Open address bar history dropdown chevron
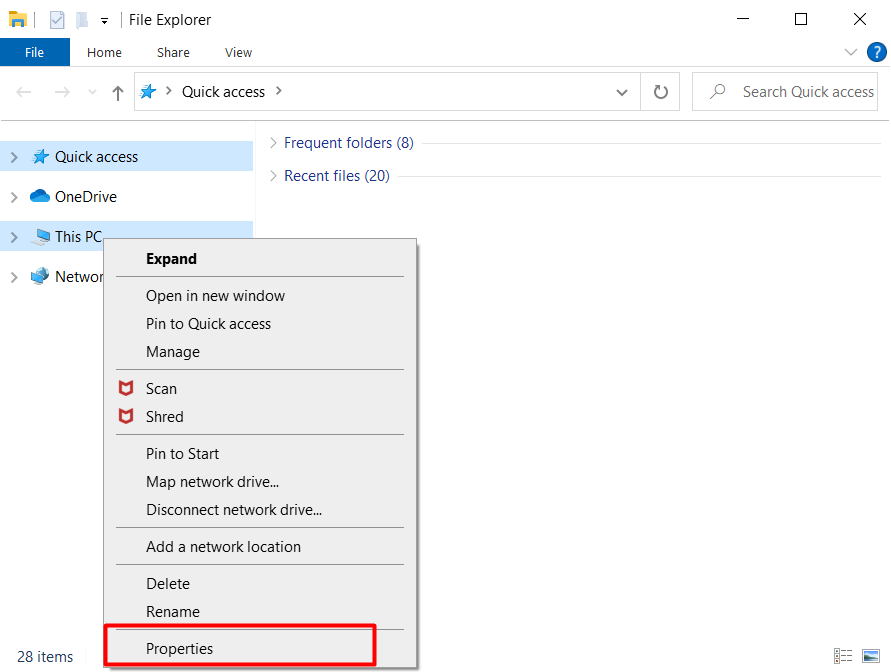The image size is (891, 672). click(622, 92)
